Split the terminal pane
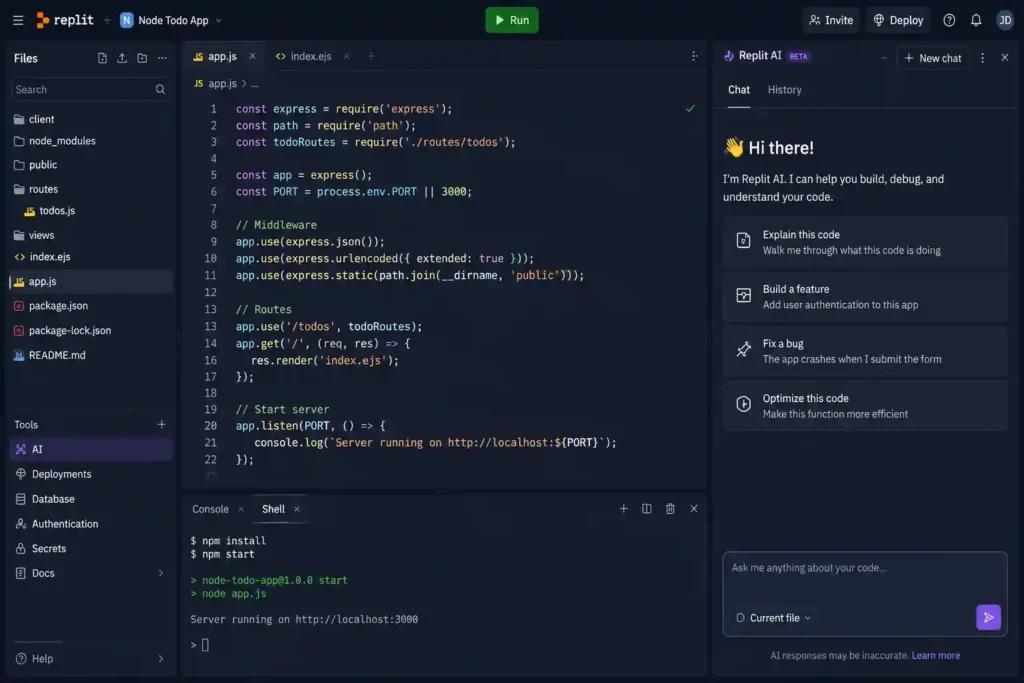 click(646, 509)
